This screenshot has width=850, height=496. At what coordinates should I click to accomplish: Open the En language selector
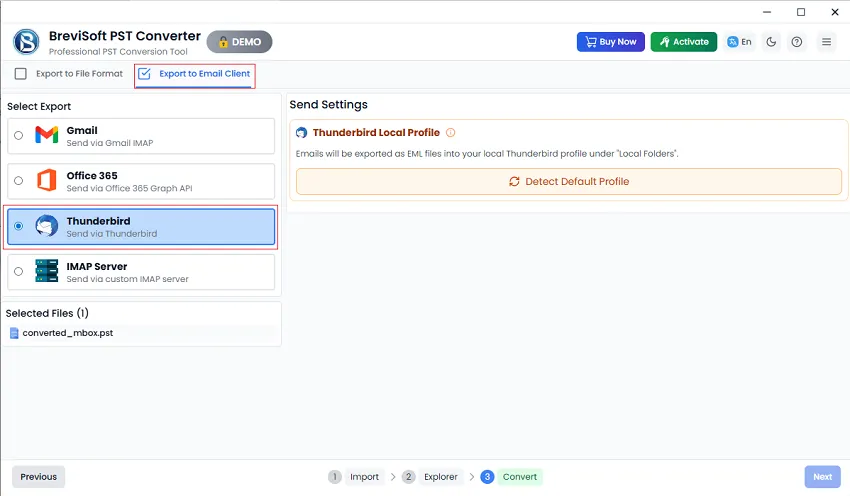(x=739, y=42)
